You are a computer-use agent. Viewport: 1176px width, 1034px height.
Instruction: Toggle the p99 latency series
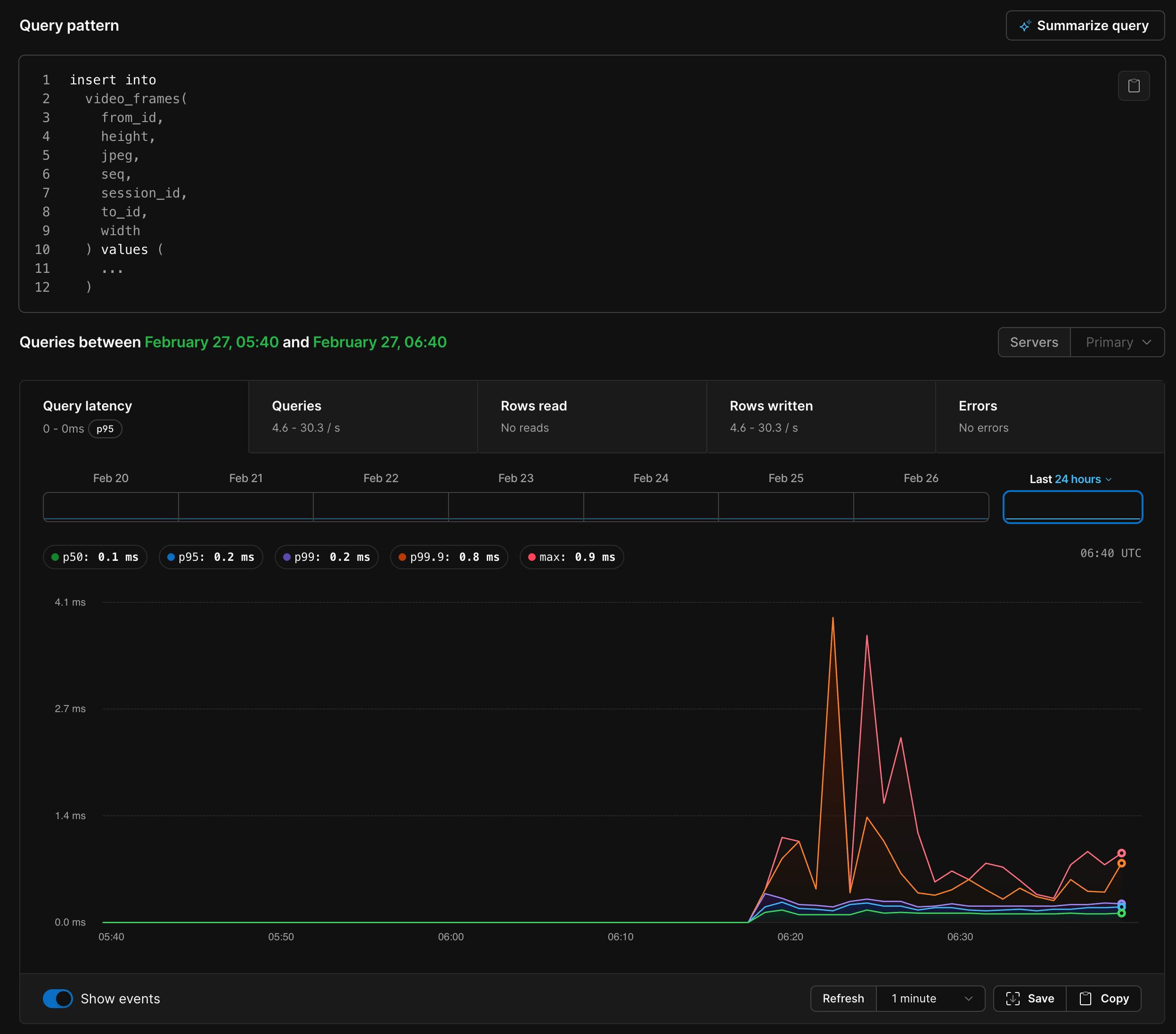coord(326,557)
